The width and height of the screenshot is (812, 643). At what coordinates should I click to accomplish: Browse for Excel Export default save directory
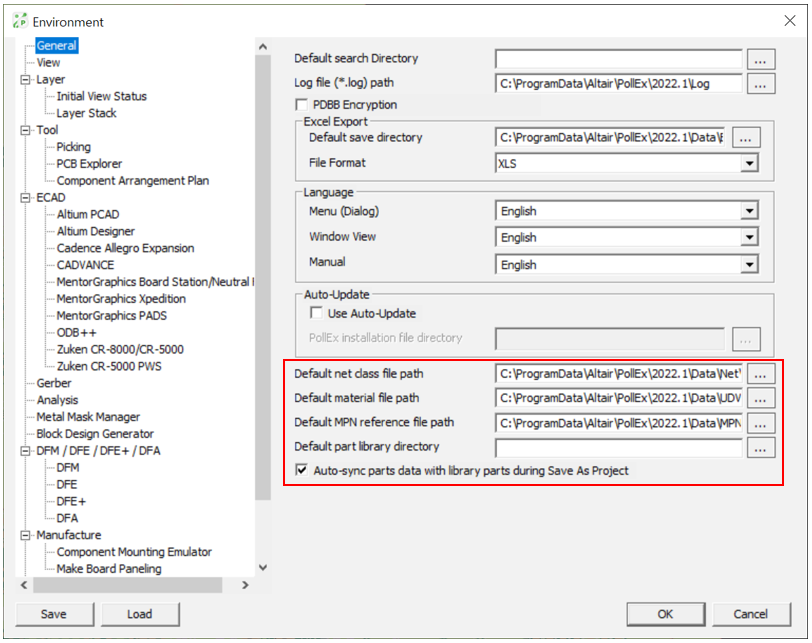coord(749,138)
